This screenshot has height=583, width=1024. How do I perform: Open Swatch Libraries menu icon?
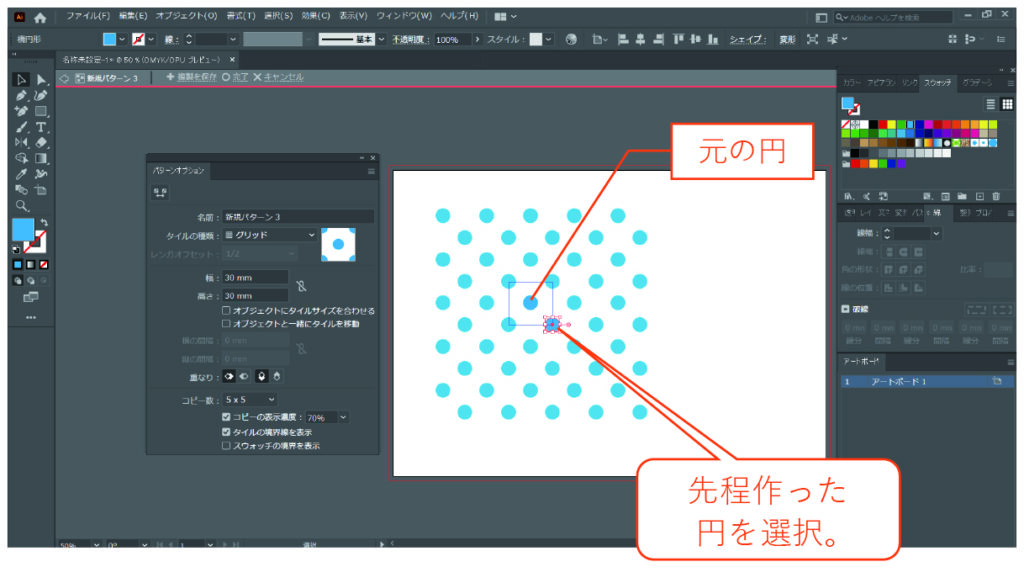848,196
